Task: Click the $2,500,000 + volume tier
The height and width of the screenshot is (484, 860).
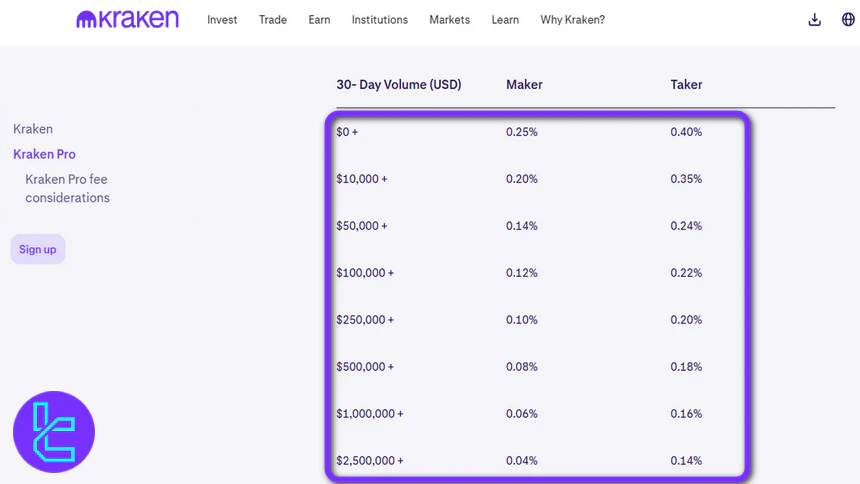Action: (370, 460)
